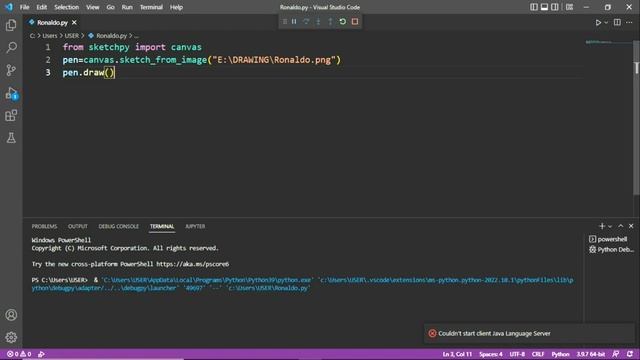Go to line via Ln 3, Col 11

coord(457,354)
